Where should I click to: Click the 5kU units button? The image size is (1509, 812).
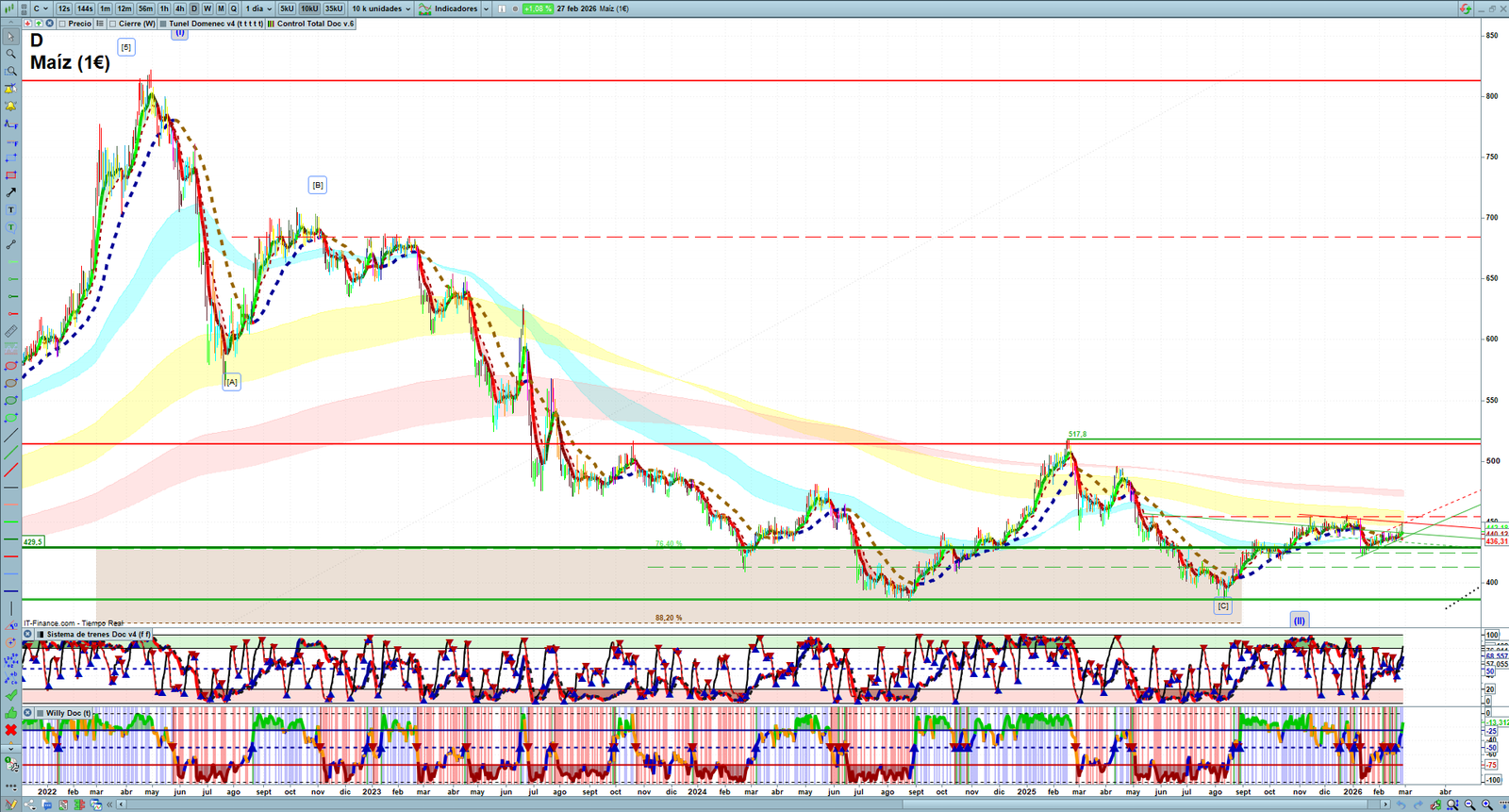click(287, 8)
